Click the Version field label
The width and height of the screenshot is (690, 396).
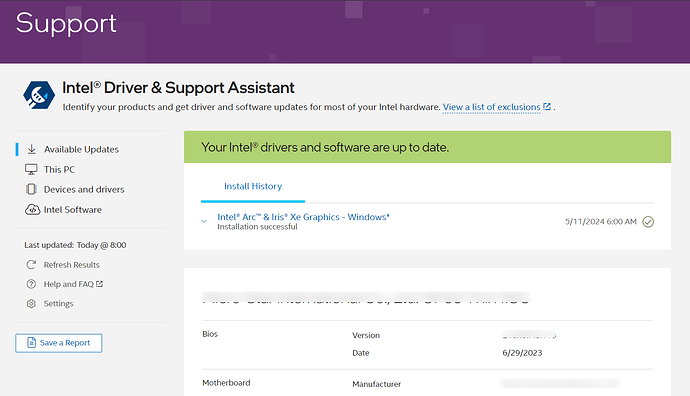pyautogui.click(x=366, y=335)
